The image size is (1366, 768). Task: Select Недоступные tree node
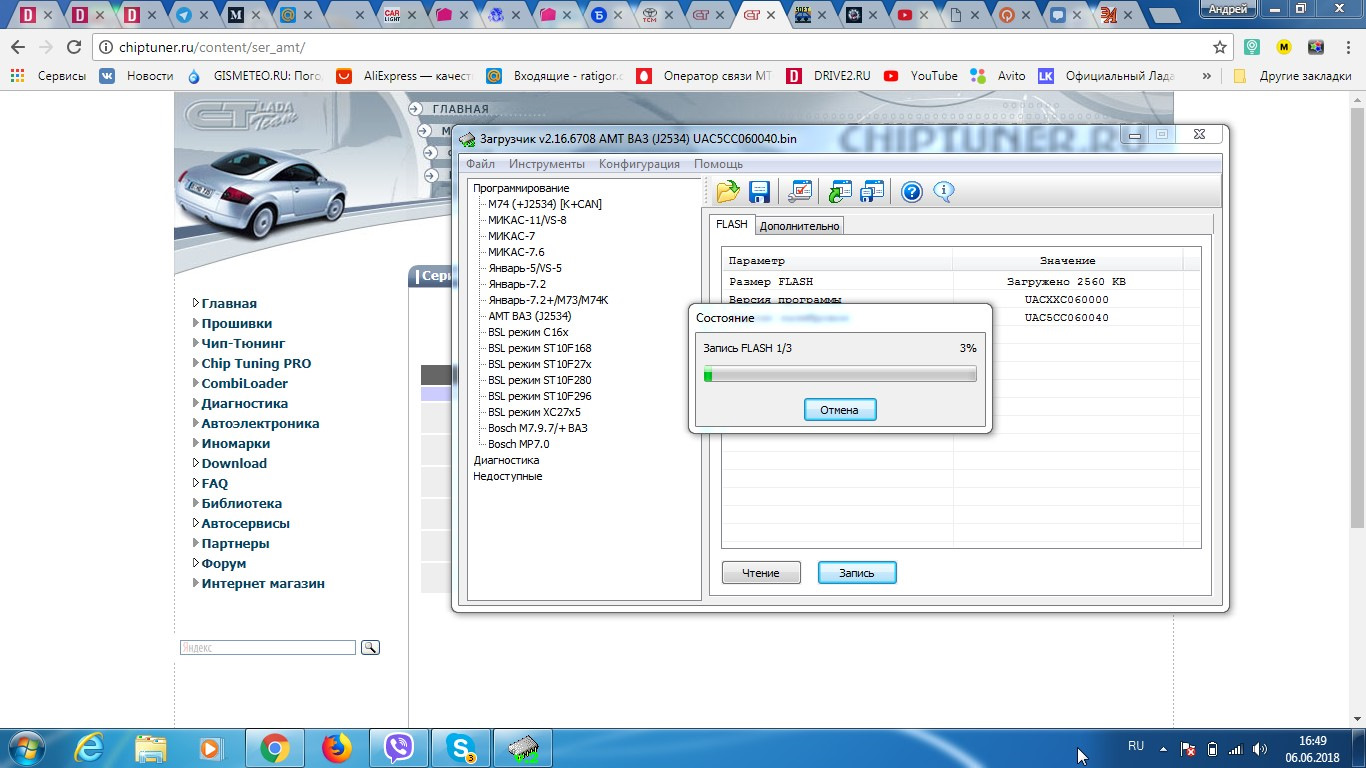click(508, 476)
